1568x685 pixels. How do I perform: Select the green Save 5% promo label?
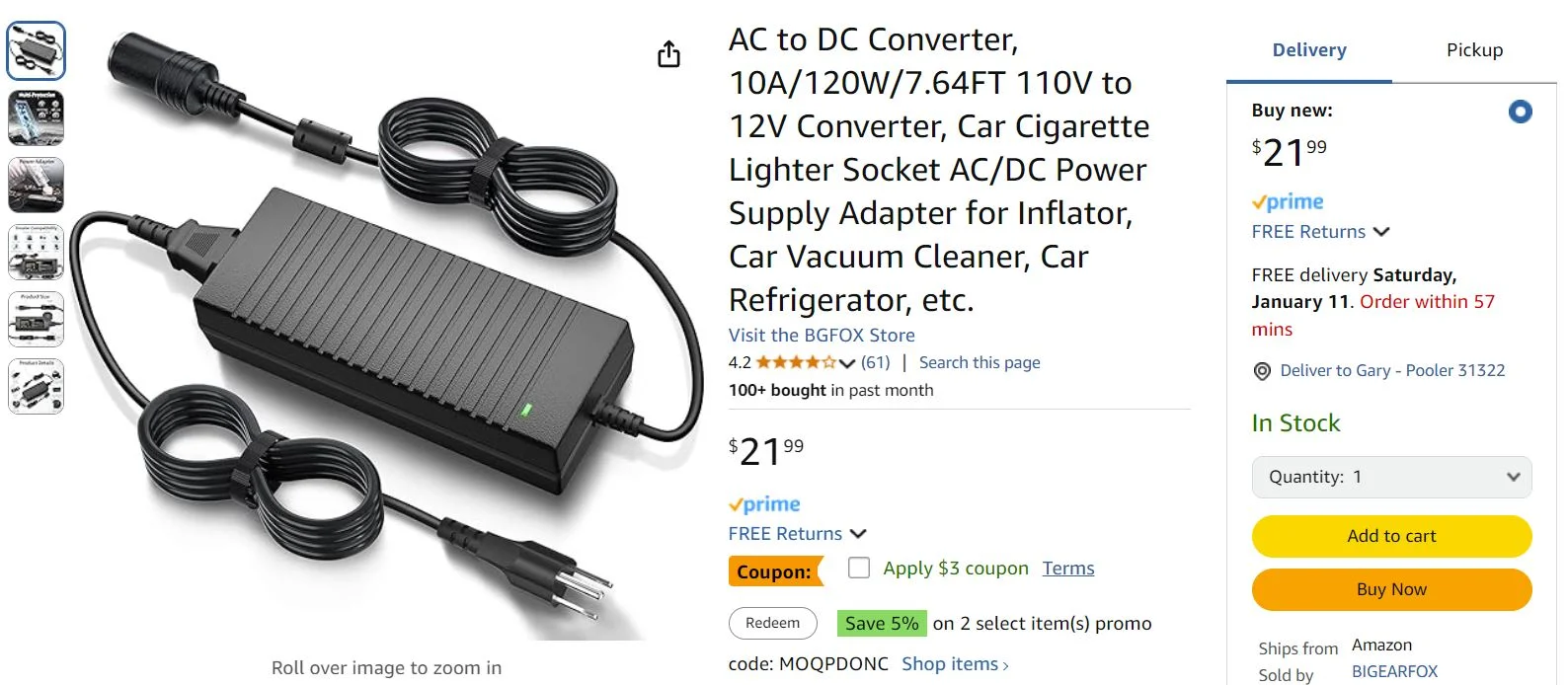tap(881, 623)
